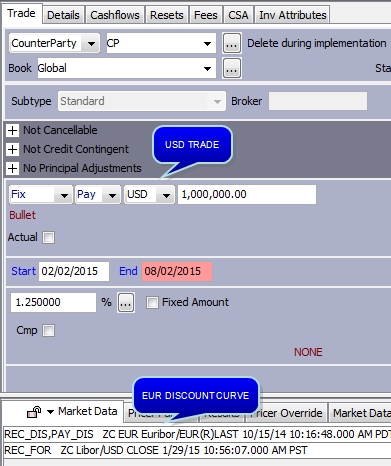Open the arrow menu beside the lock icon
Image resolution: width=391 pixels, height=466 pixels.
click(50, 412)
